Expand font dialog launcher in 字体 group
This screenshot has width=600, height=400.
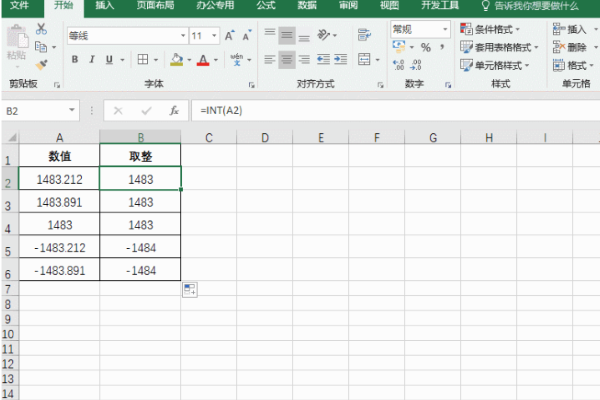251,85
